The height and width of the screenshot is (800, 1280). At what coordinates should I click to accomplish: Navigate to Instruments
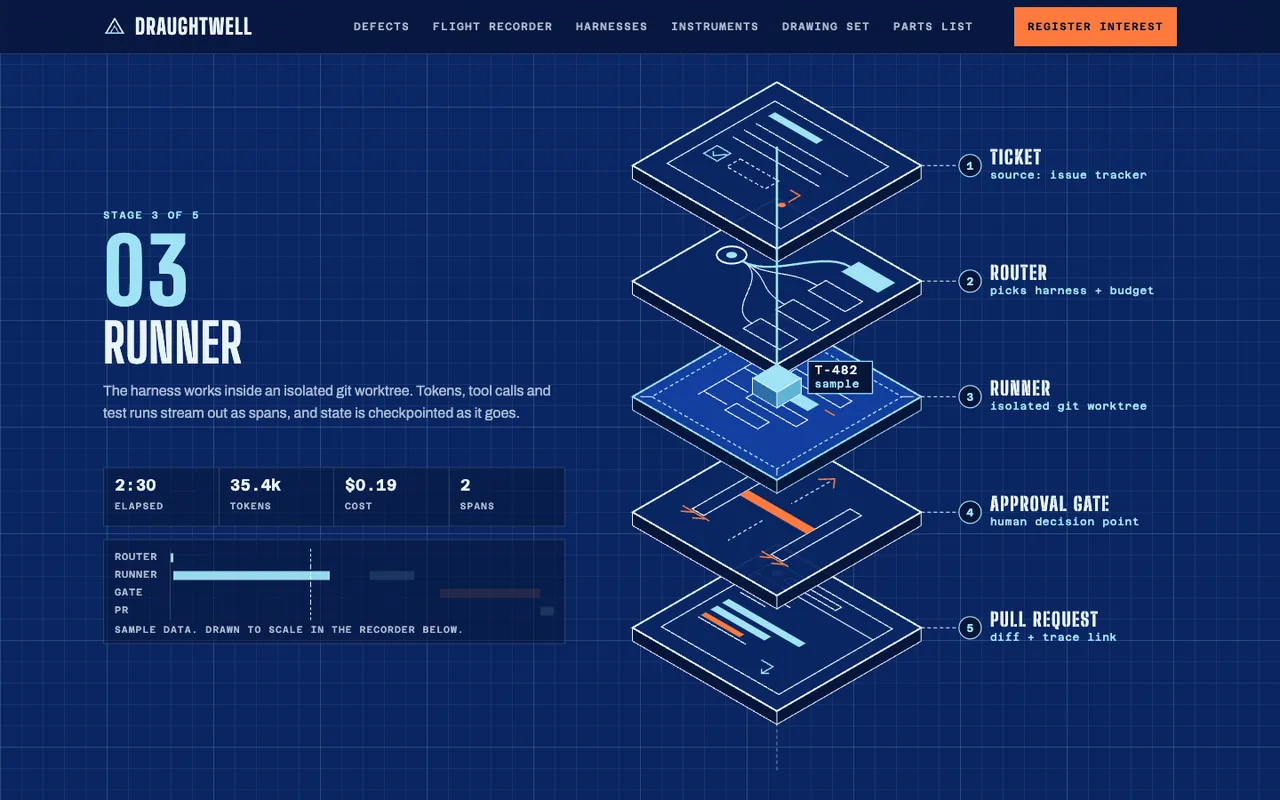714,27
